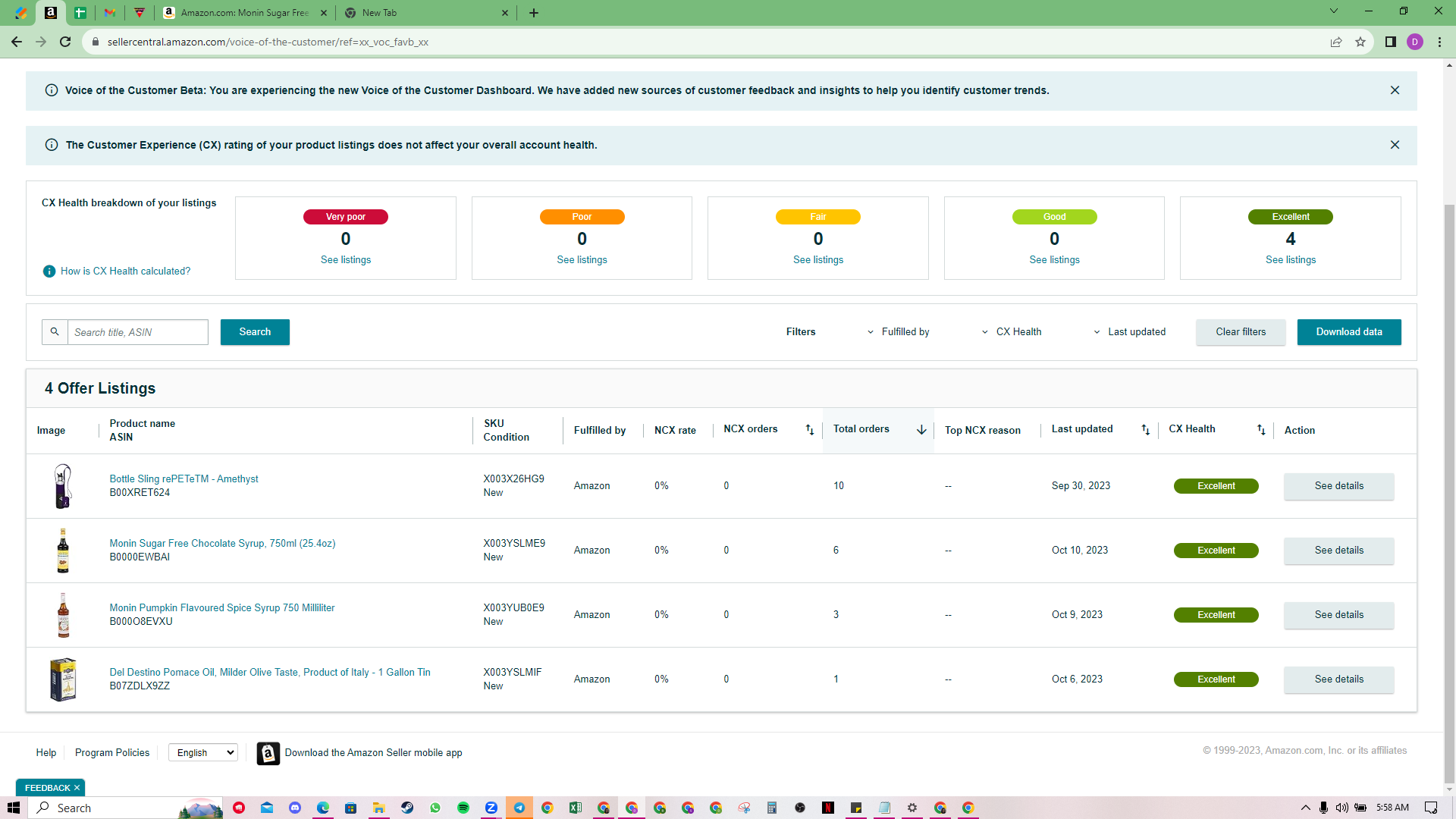The image size is (1456, 819).
Task: Click the Download data button
Action: coord(1349,332)
